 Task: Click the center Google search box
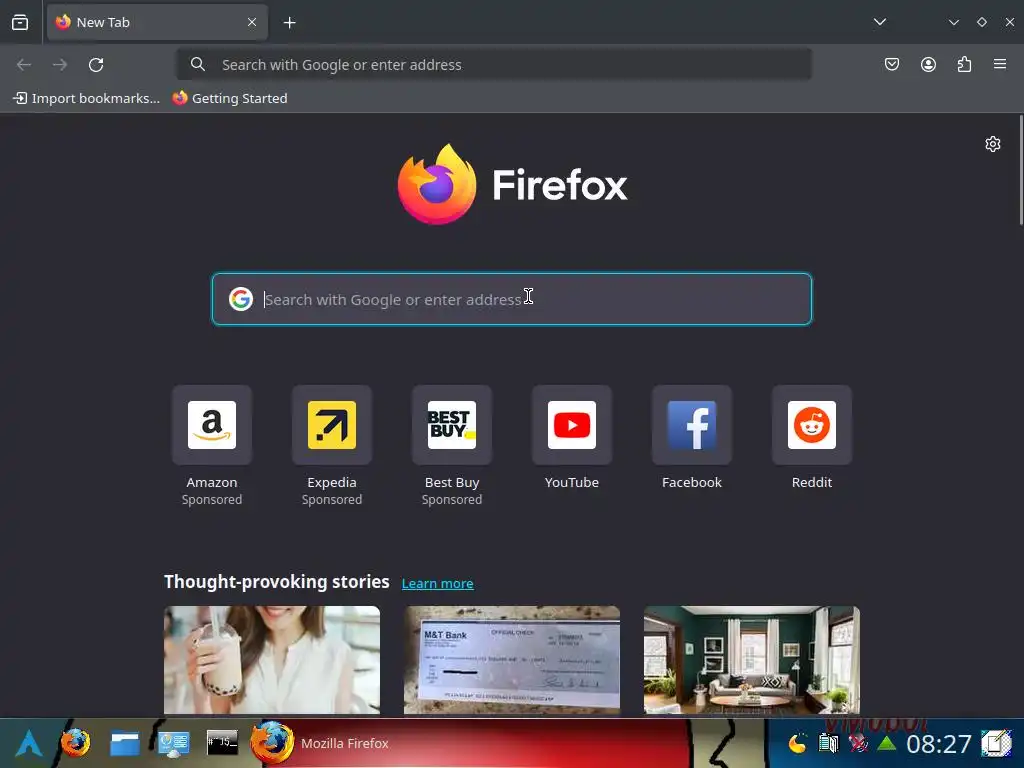tap(512, 299)
